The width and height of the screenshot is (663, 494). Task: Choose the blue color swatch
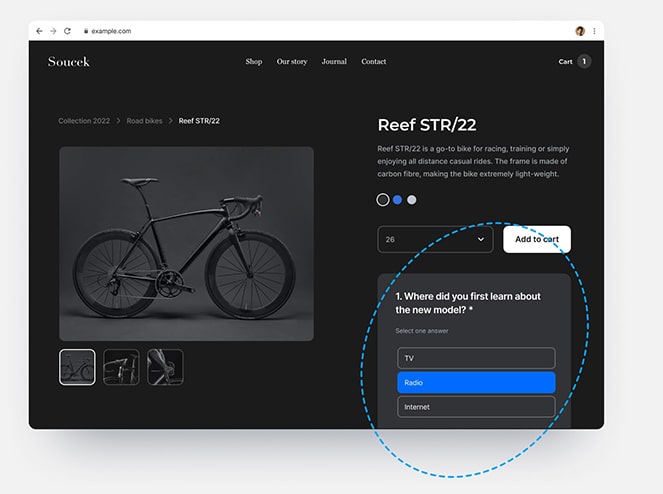[397, 200]
